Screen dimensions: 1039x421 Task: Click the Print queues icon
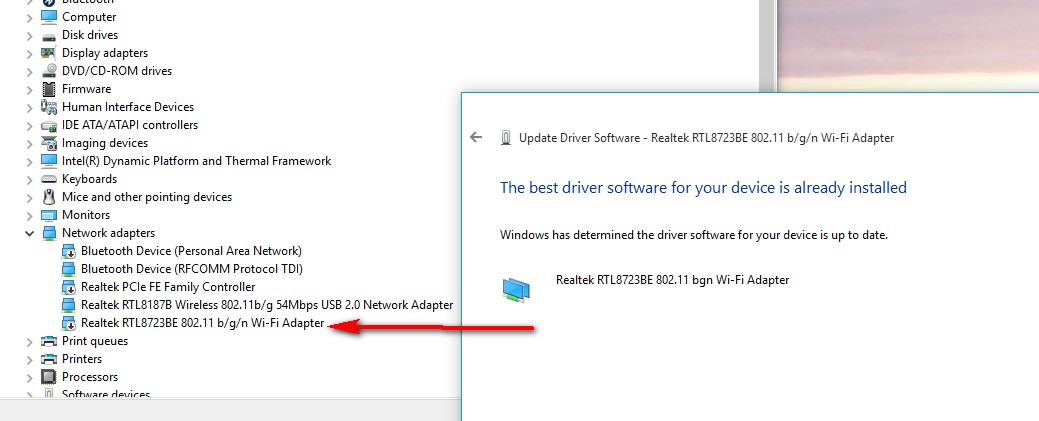click(x=49, y=341)
